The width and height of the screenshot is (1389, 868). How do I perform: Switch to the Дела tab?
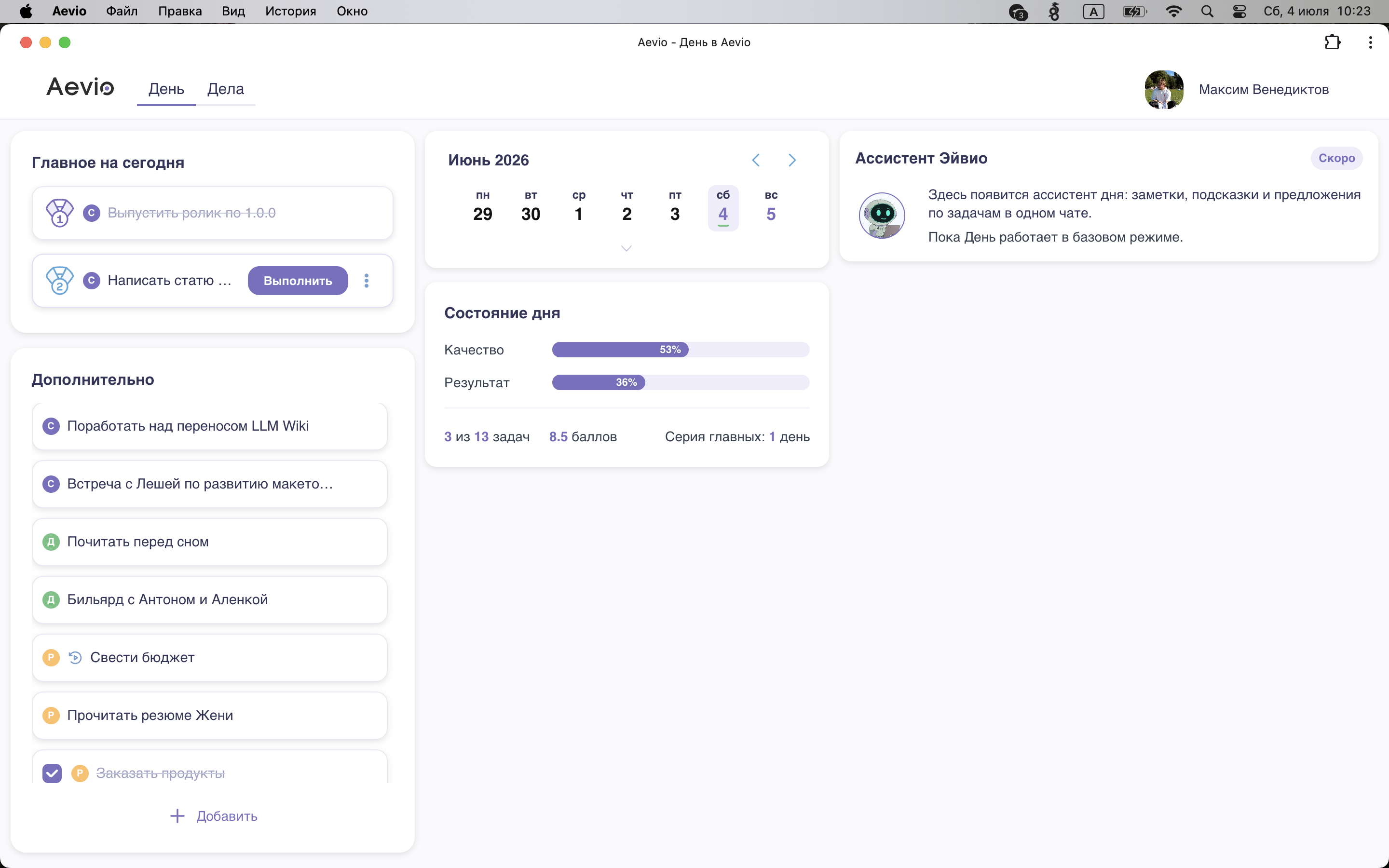coord(226,89)
